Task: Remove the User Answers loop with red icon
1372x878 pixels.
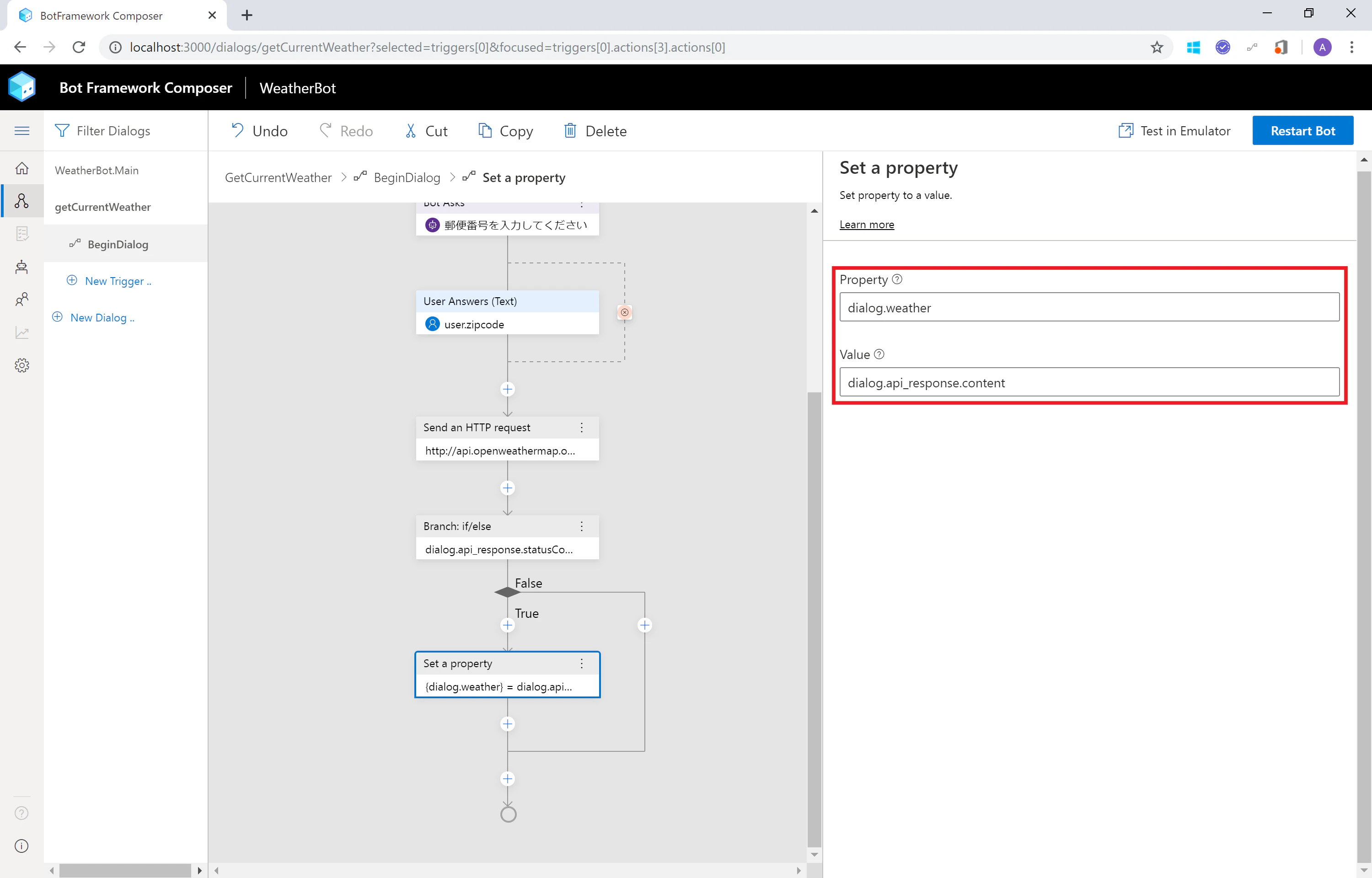Action: (625, 312)
